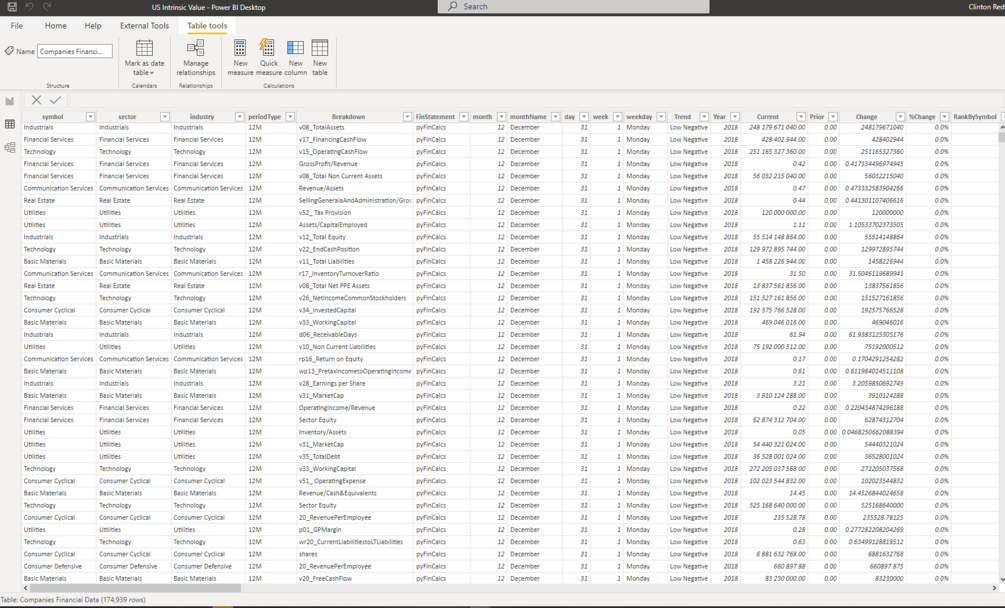Click inside the formula bar
The width and height of the screenshot is (1005, 608).
click(x=535, y=100)
